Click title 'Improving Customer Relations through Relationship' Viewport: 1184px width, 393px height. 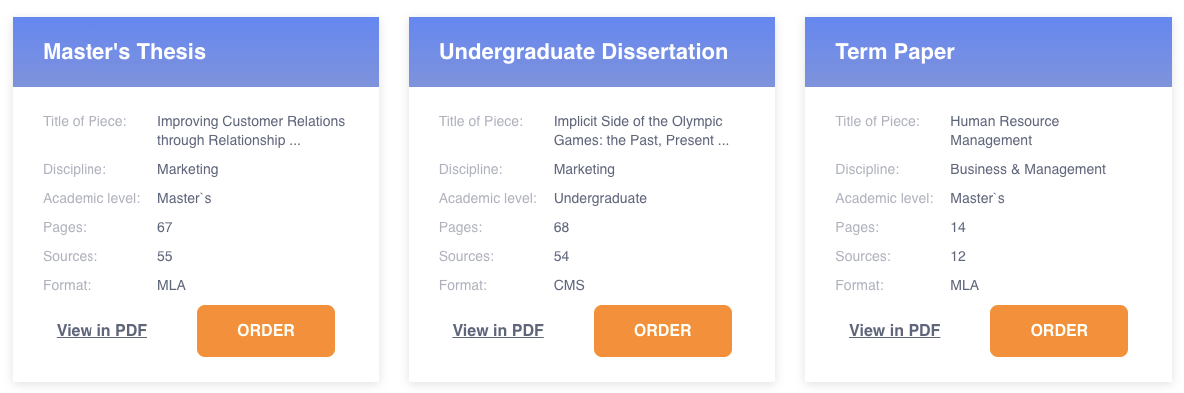point(251,131)
